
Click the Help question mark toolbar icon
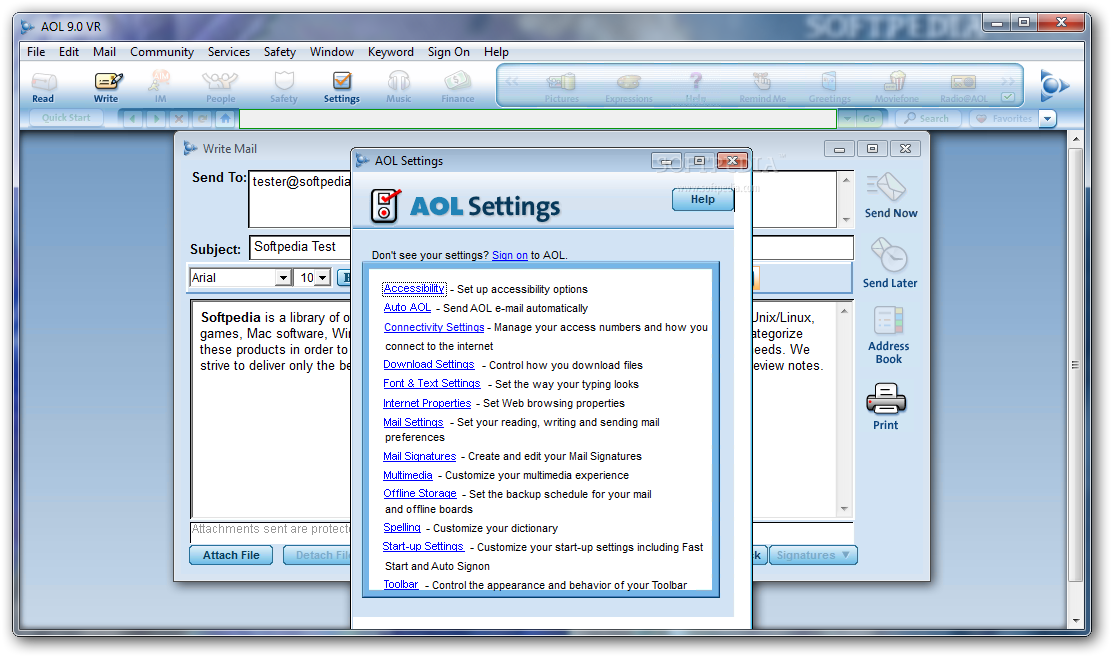click(696, 88)
